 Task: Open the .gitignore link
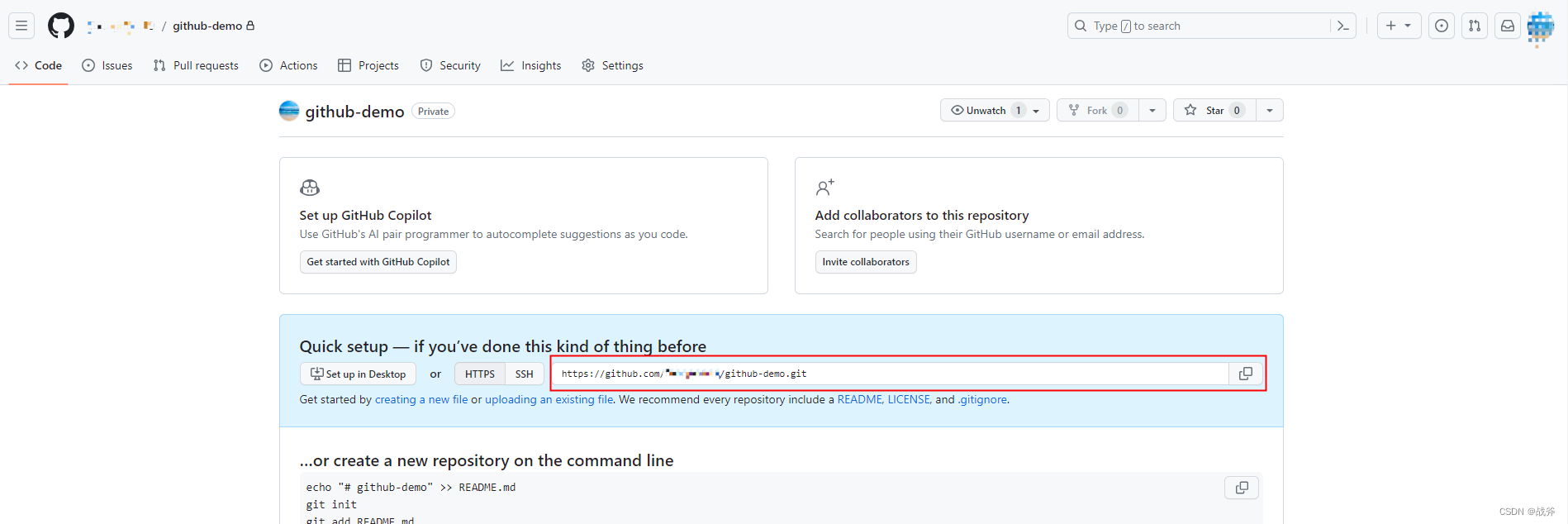(982, 400)
